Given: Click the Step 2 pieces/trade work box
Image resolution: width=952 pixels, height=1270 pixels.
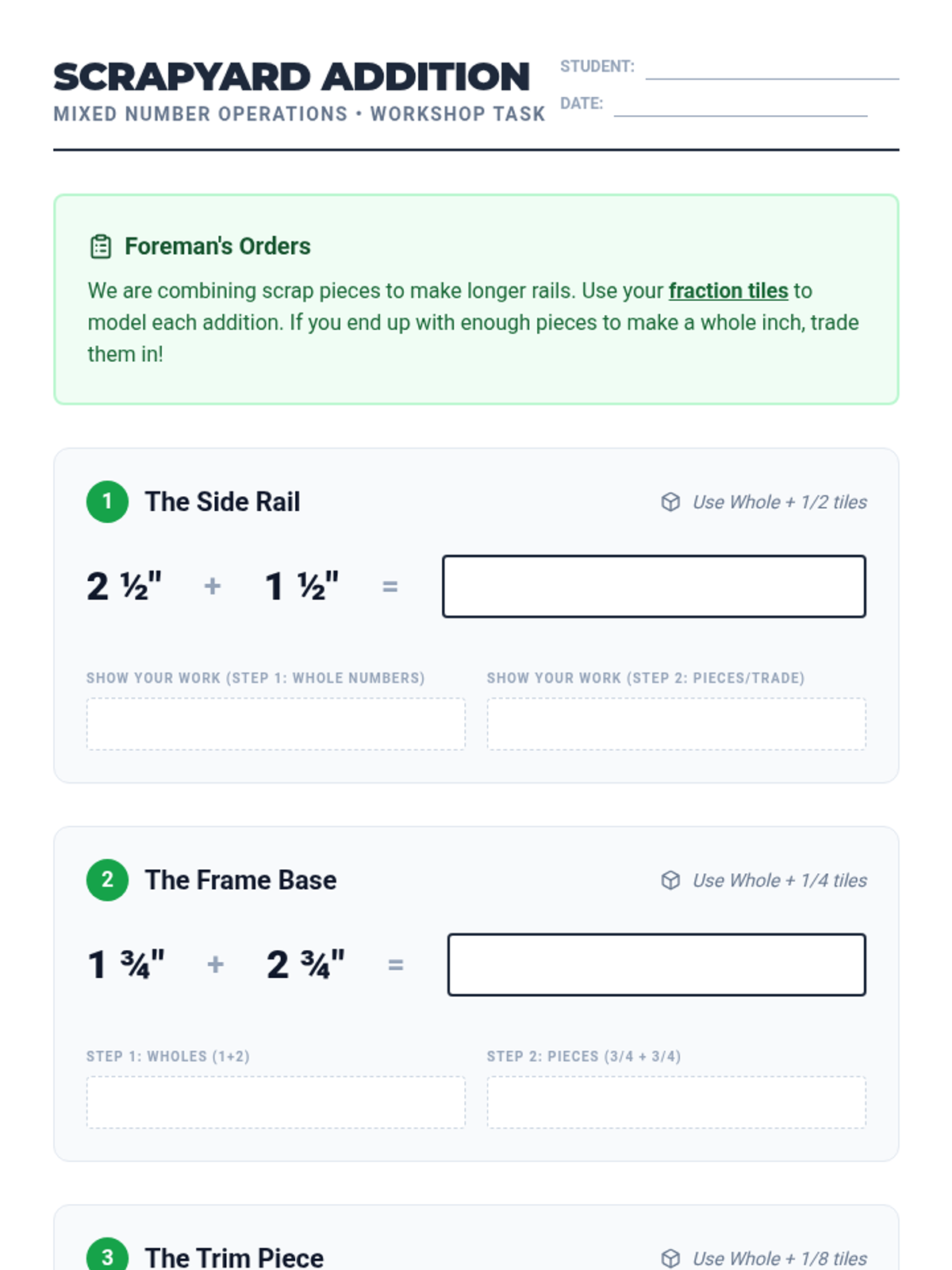Looking at the screenshot, I should pos(676,724).
